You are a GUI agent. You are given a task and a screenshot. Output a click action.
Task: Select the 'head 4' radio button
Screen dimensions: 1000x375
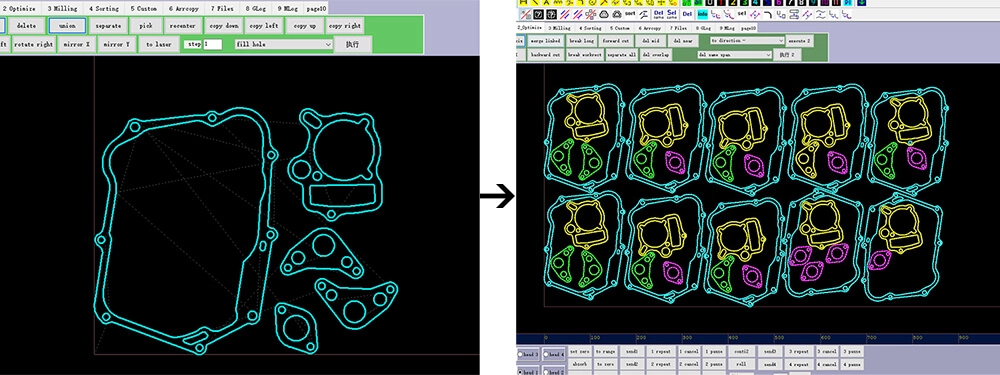(x=546, y=355)
